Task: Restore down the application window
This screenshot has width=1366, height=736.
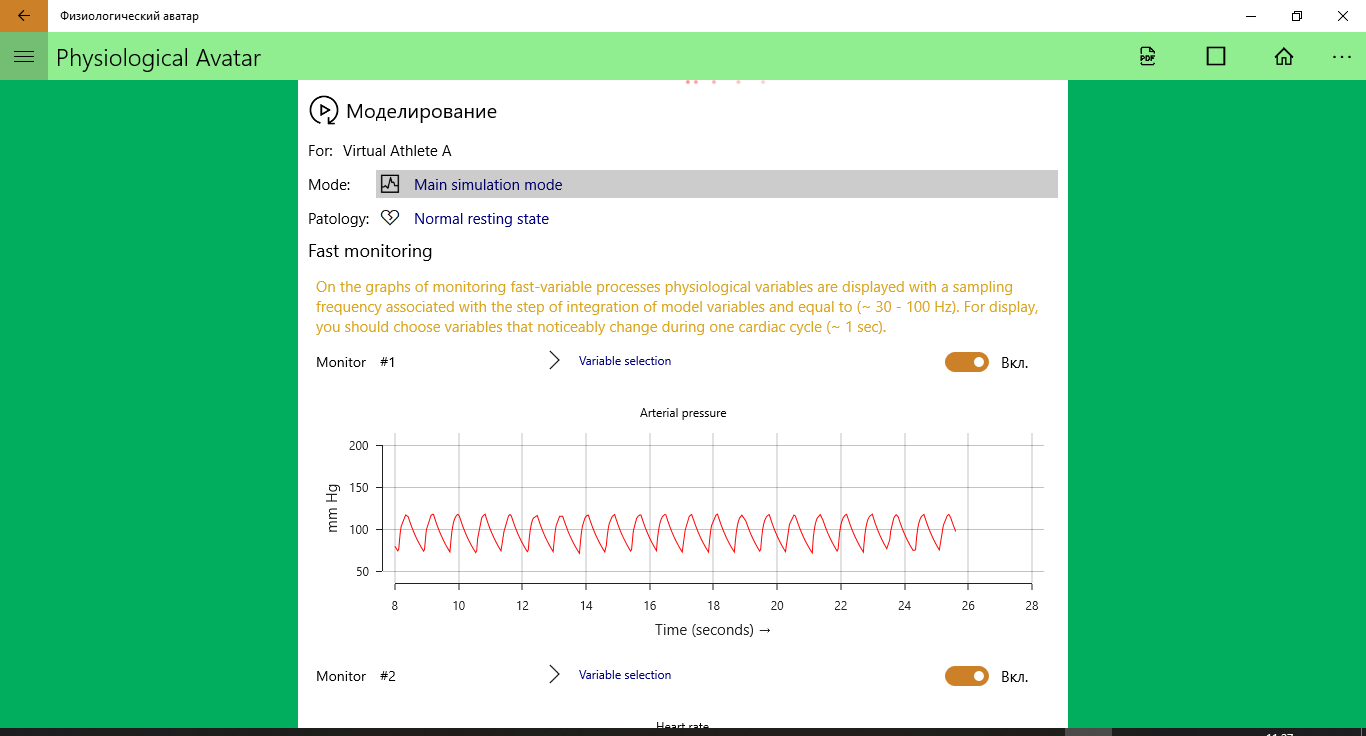Action: coord(1297,16)
